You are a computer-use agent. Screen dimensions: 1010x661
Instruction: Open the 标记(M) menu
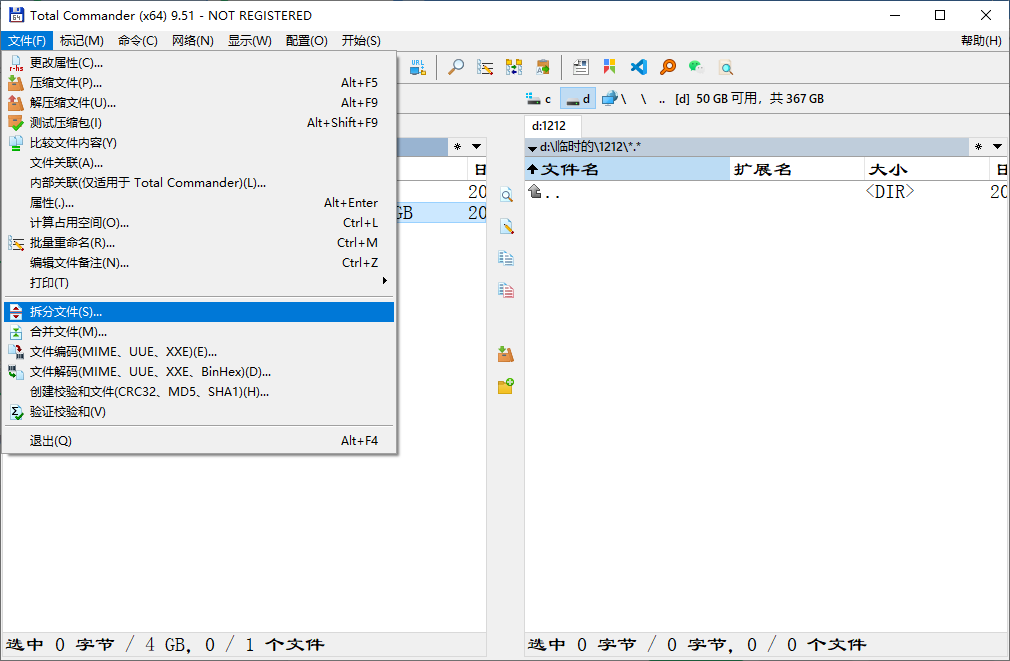(x=82, y=41)
